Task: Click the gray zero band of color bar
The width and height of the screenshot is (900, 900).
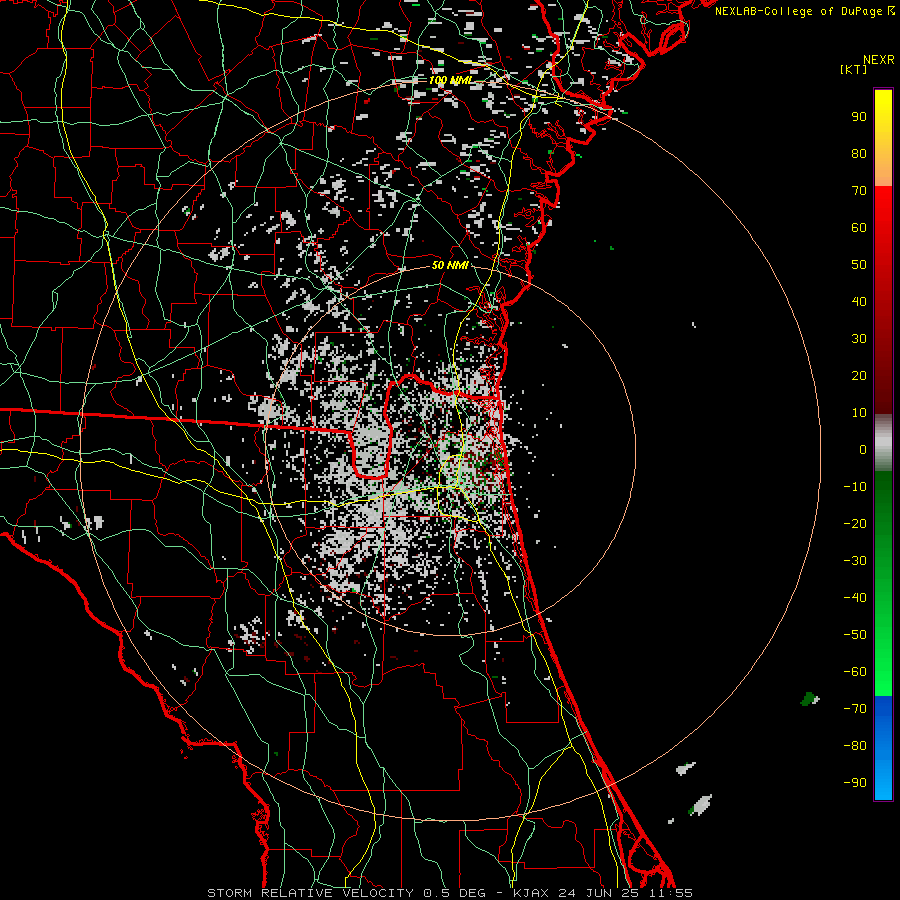Action: click(883, 443)
